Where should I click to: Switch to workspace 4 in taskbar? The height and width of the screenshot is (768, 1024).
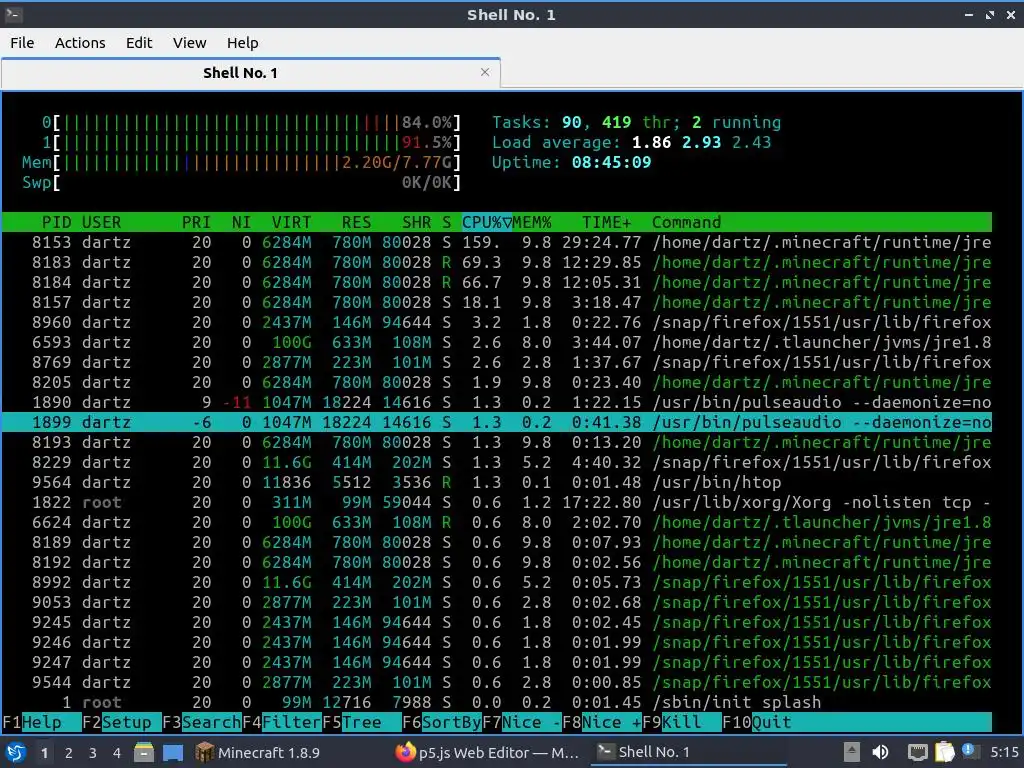[x=117, y=753]
